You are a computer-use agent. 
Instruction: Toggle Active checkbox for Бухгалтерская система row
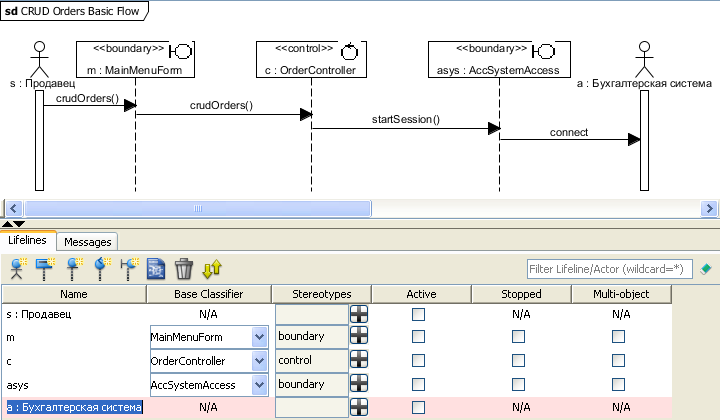(418, 407)
